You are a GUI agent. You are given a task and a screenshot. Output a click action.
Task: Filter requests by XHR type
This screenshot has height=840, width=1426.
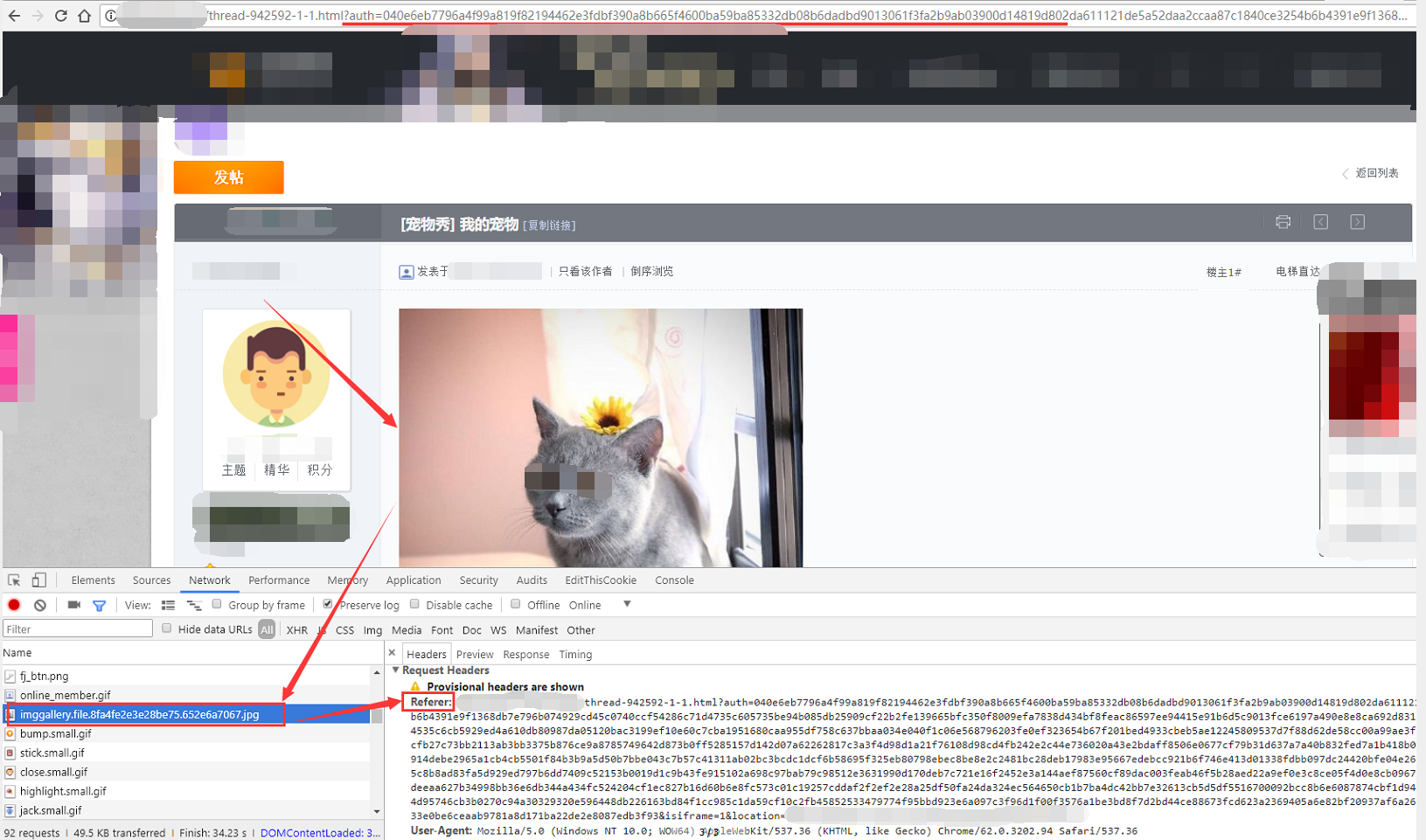point(297,630)
